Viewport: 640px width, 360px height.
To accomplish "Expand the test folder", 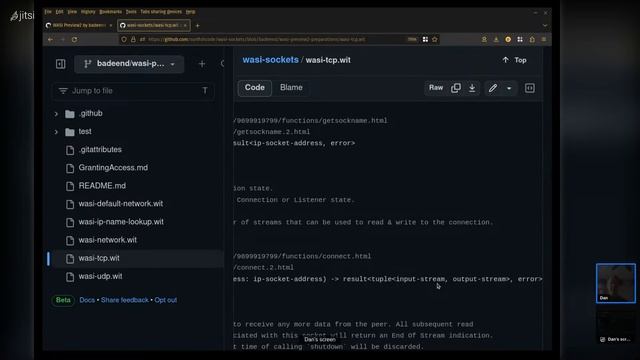I will pos(56,132).
